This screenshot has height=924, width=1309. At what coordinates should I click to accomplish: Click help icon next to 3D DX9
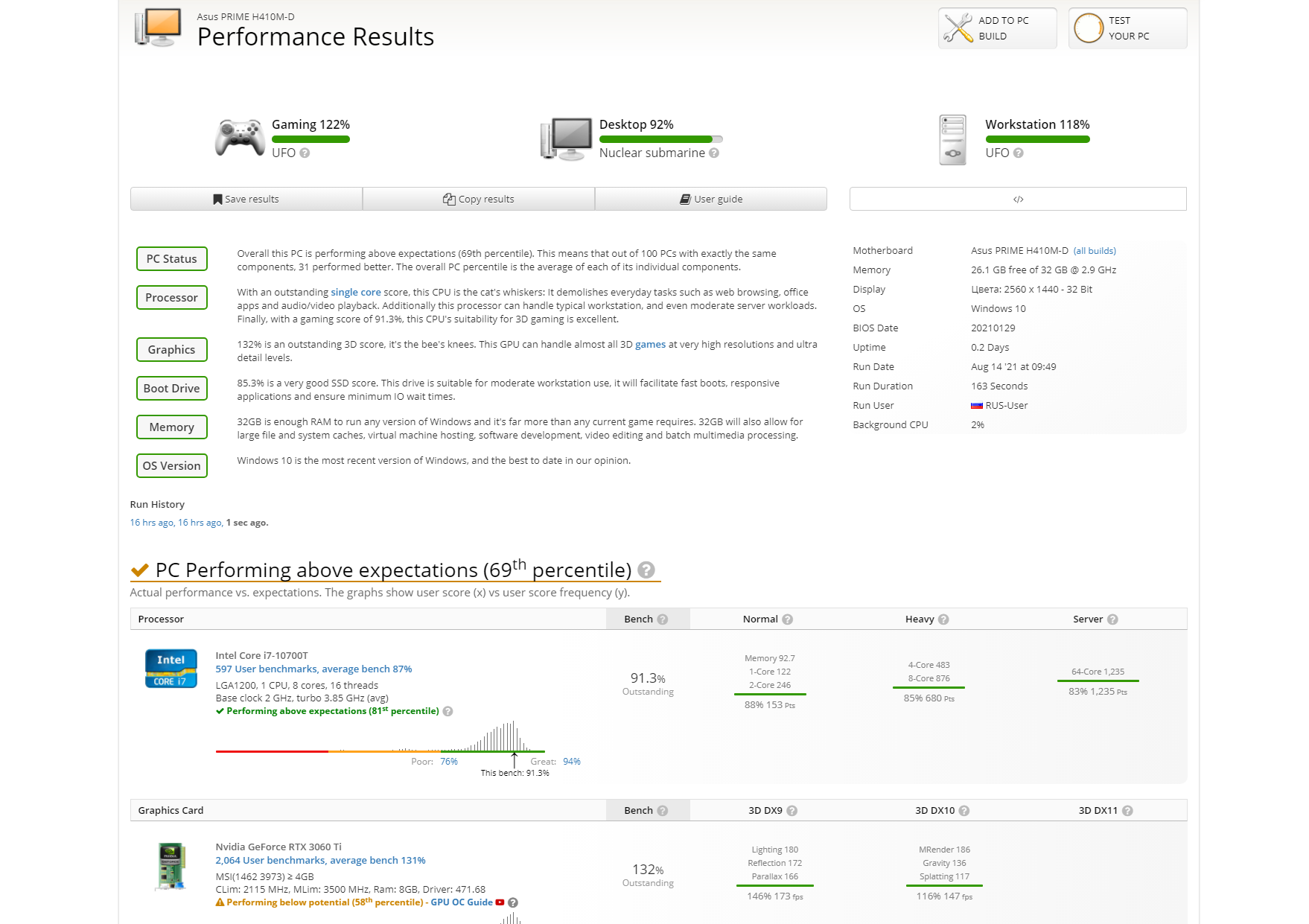pyautogui.click(x=792, y=811)
